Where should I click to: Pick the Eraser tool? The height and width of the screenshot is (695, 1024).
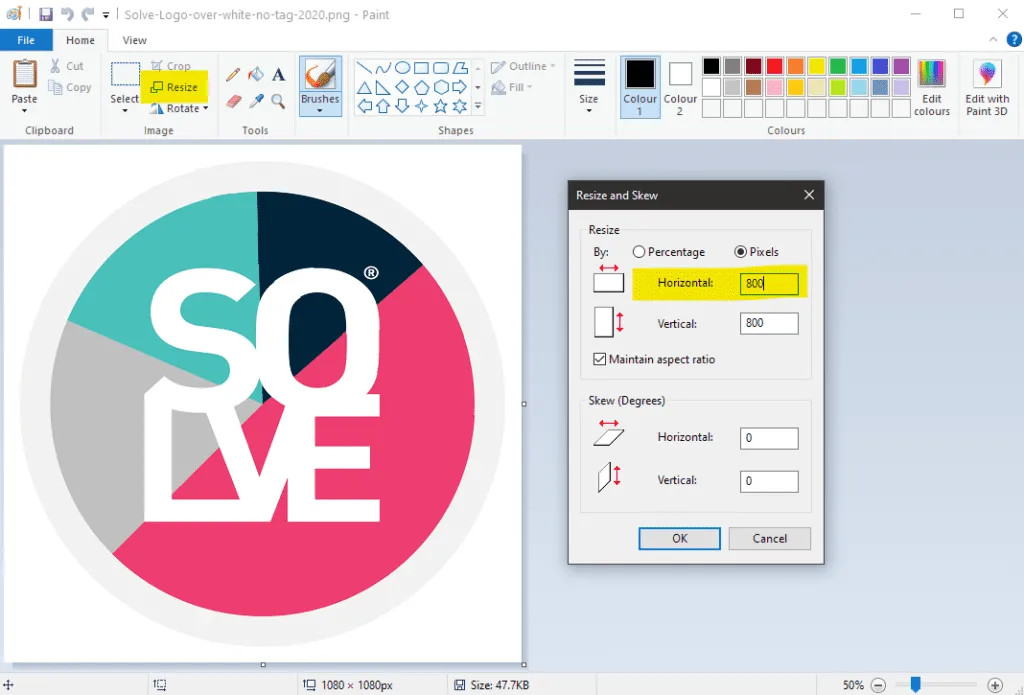click(233, 101)
